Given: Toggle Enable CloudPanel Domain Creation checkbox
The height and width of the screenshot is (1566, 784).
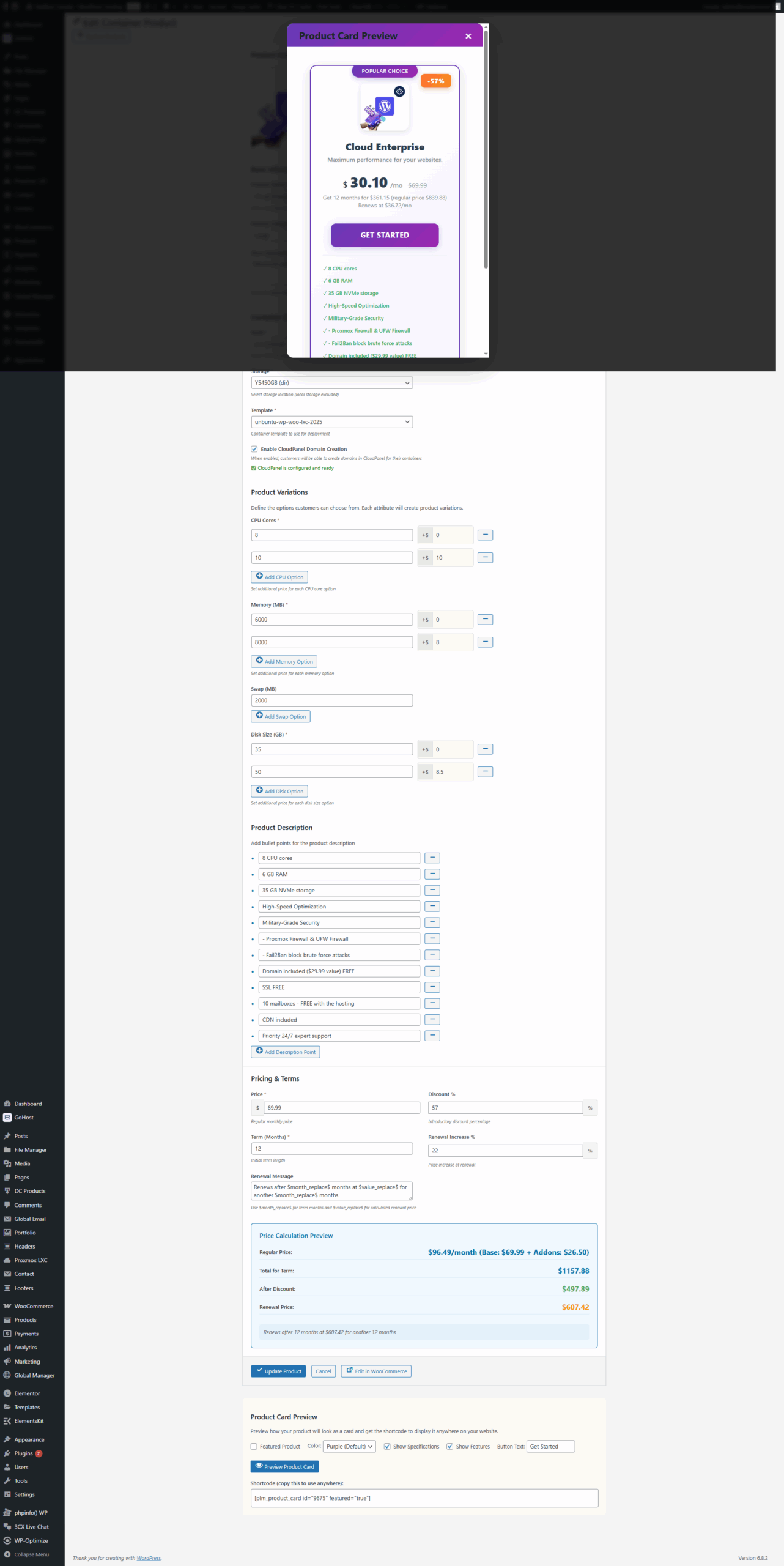Looking at the screenshot, I should pos(254,449).
